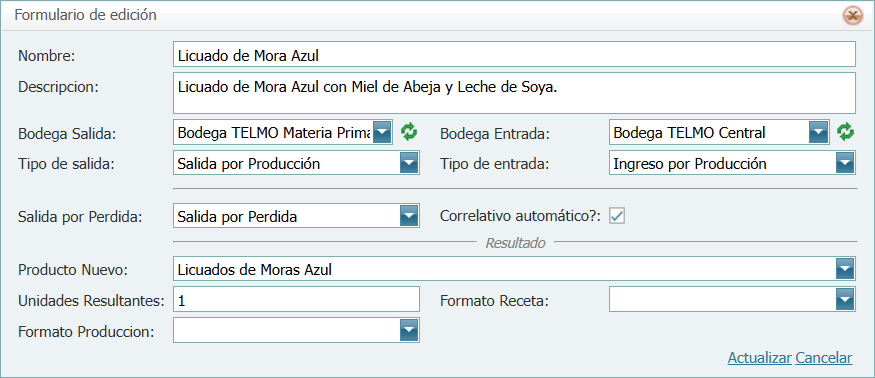The height and width of the screenshot is (378, 875).
Task: Close the Formulario de edición dialog
Action: click(852, 16)
